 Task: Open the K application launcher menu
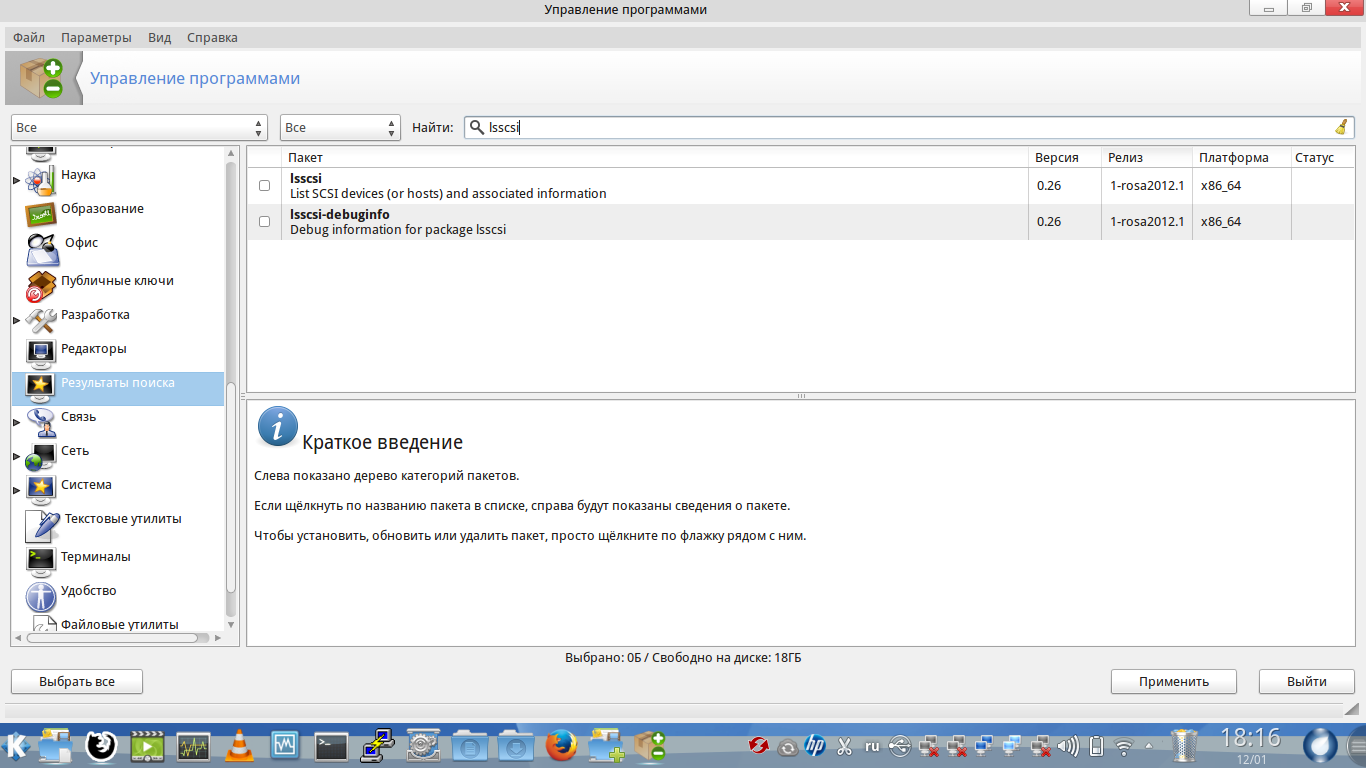[x=16, y=745]
